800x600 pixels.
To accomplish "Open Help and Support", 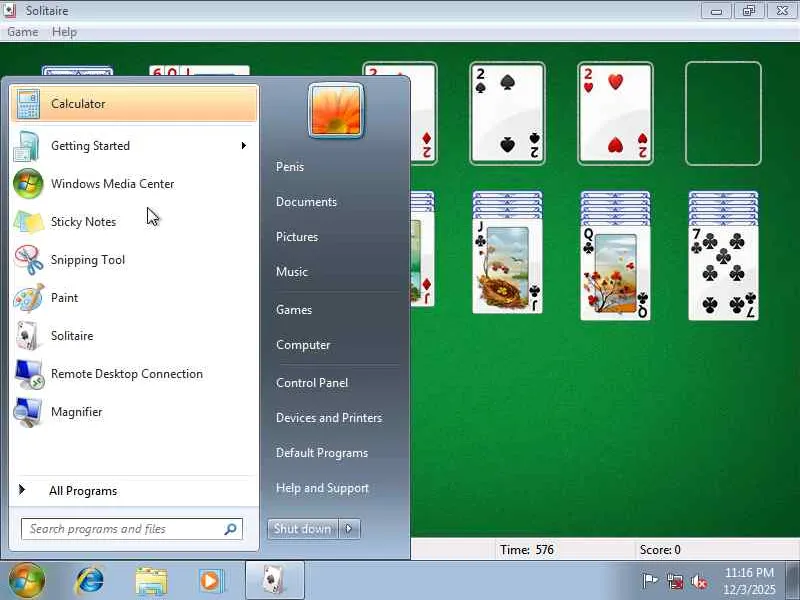I will [x=322, y=488].
